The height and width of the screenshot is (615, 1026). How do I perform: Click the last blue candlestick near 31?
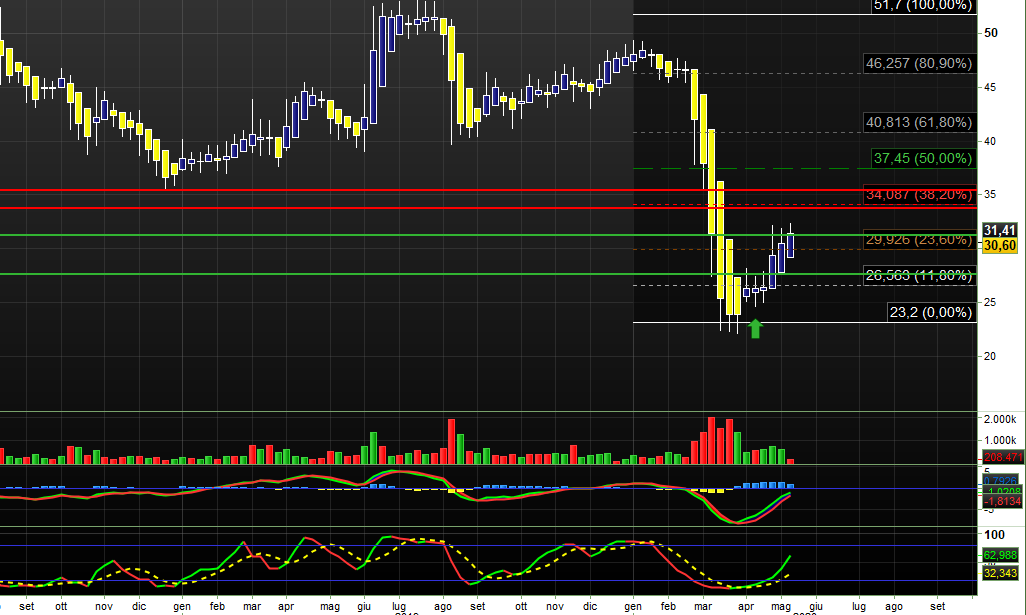[x=791, y=246]
